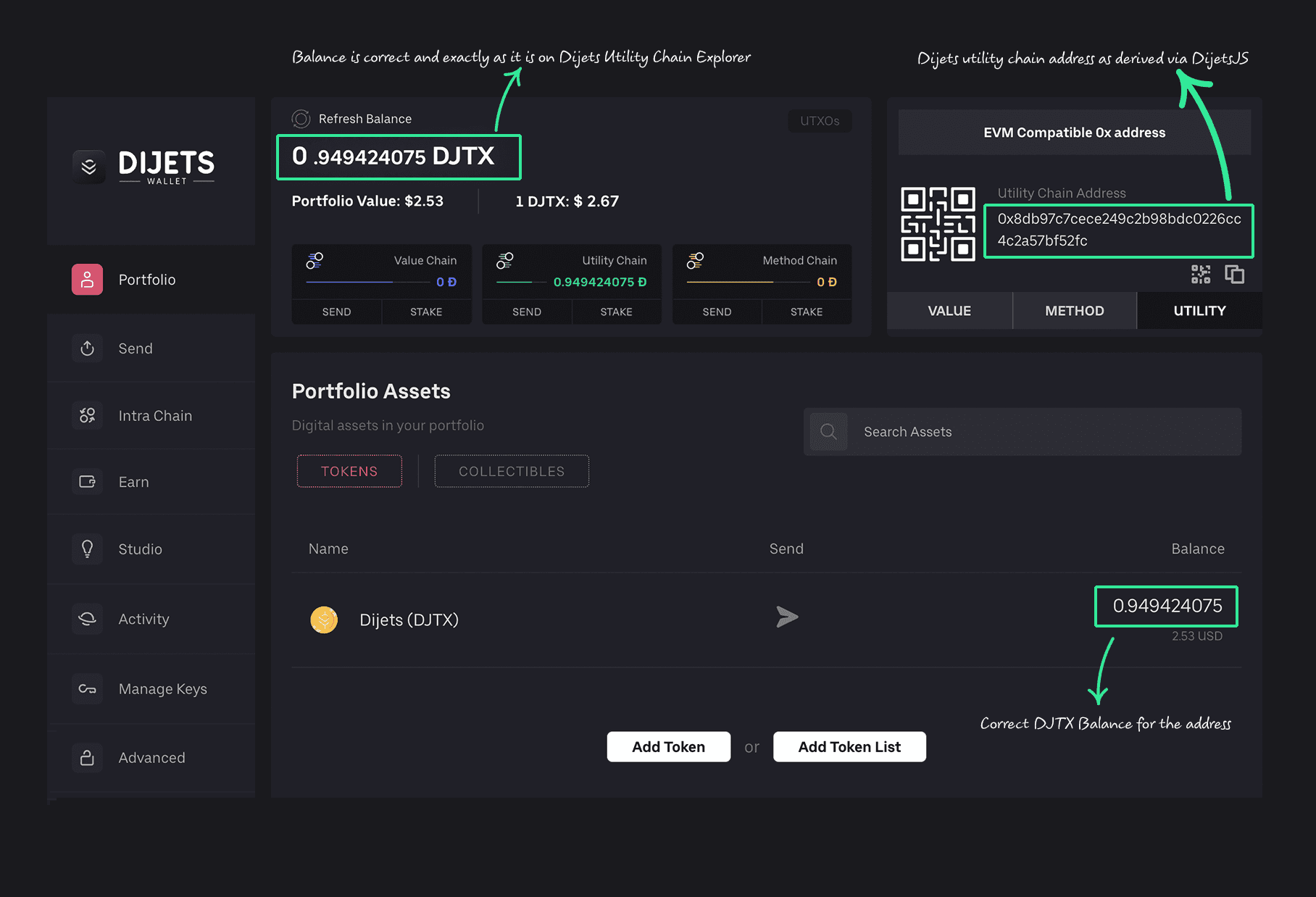Copy the Utility Chain address via copy icon
This screenshot has width=1316, height=897.
1234,275
